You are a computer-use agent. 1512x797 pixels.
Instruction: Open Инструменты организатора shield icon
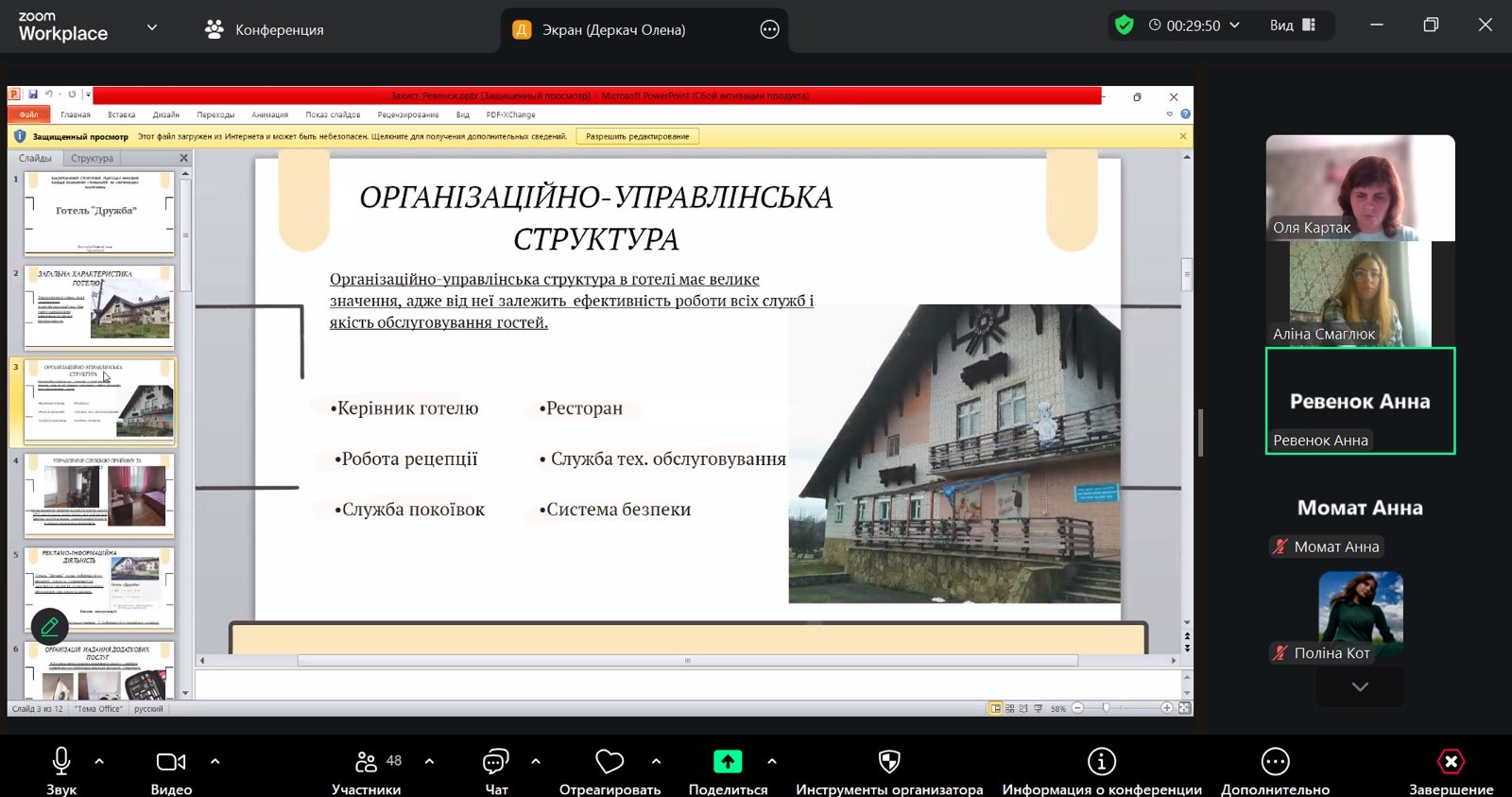(888, 762)
